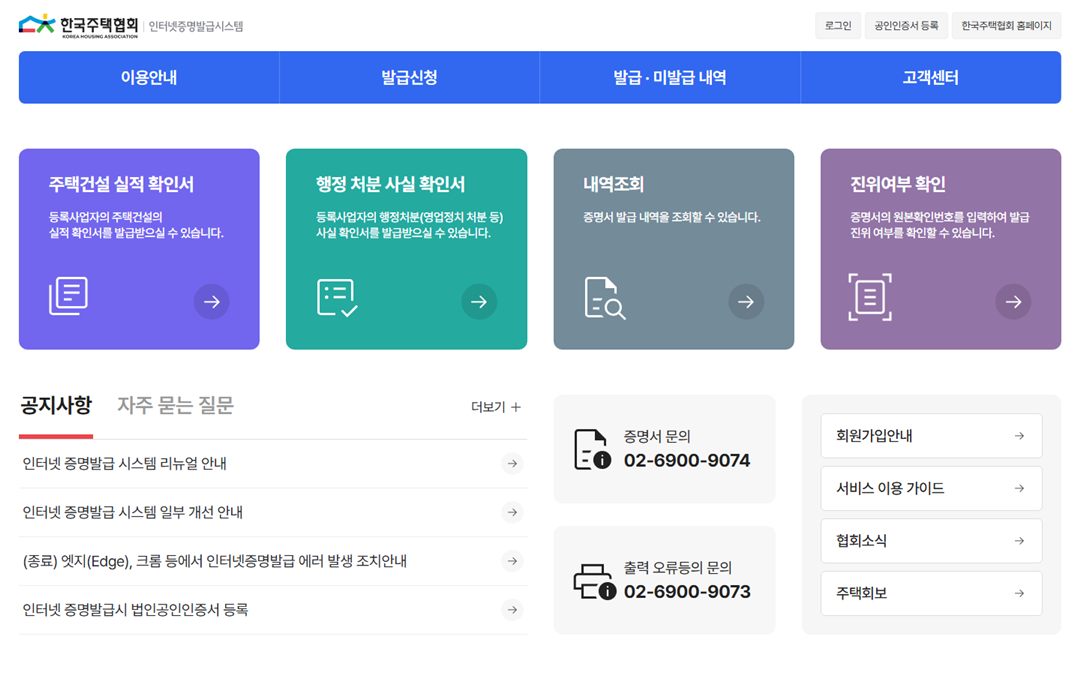
Task: Click arrow circle in 행정 처분 사실 확인서 card
Action: 479,302
